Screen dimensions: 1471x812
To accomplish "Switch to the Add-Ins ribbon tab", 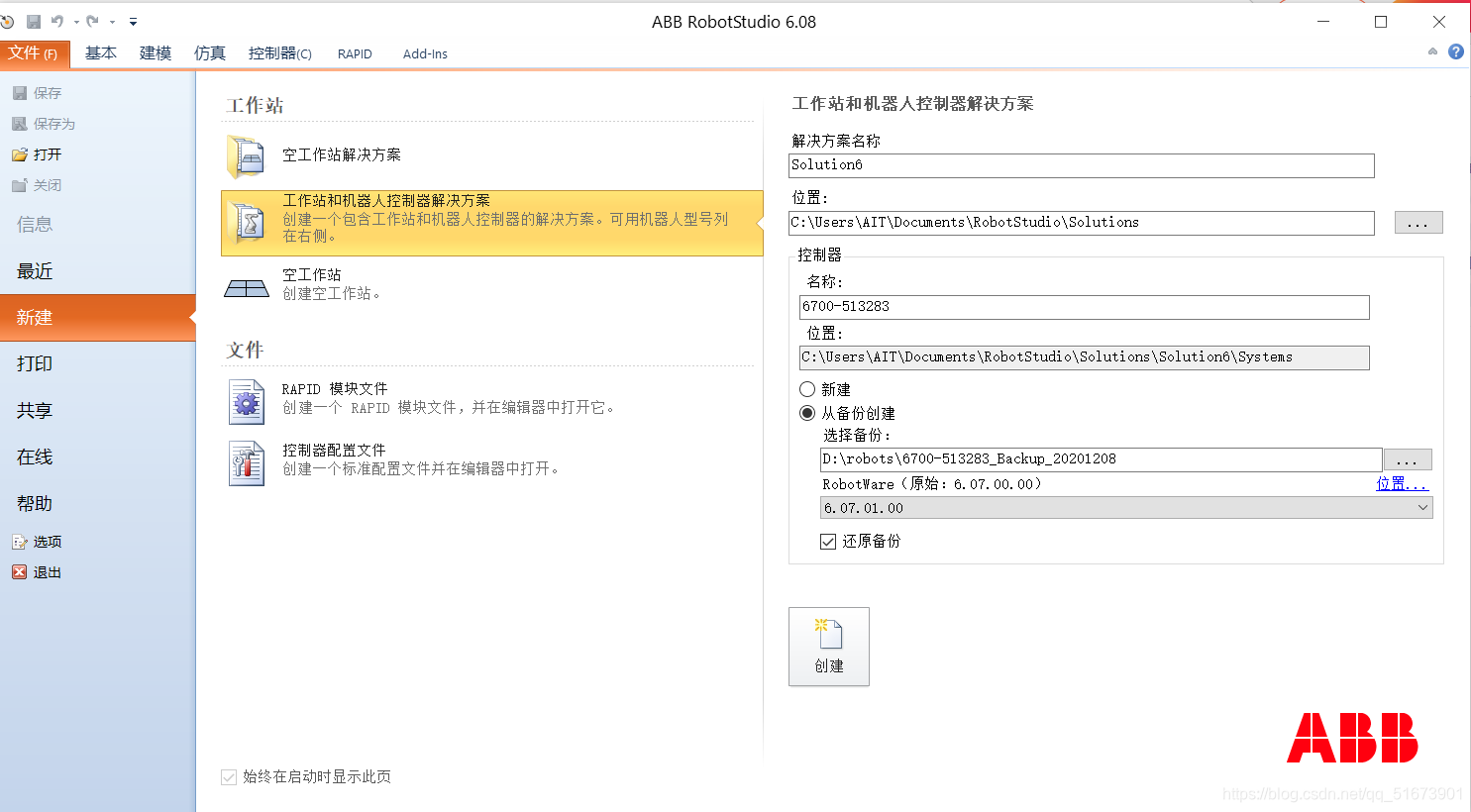I will pos(425,53).
